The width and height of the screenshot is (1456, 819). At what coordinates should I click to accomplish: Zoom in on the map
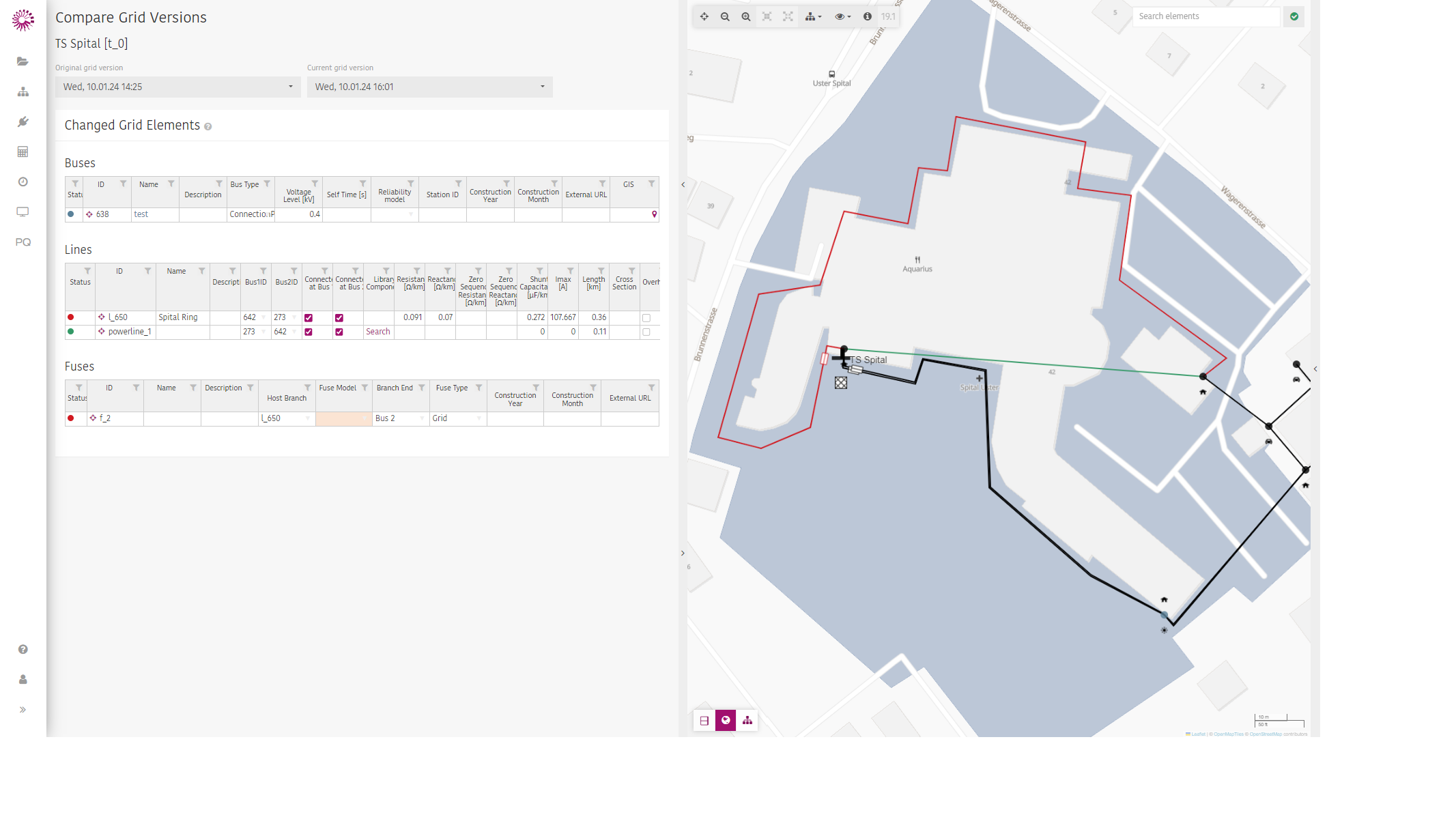746,16
